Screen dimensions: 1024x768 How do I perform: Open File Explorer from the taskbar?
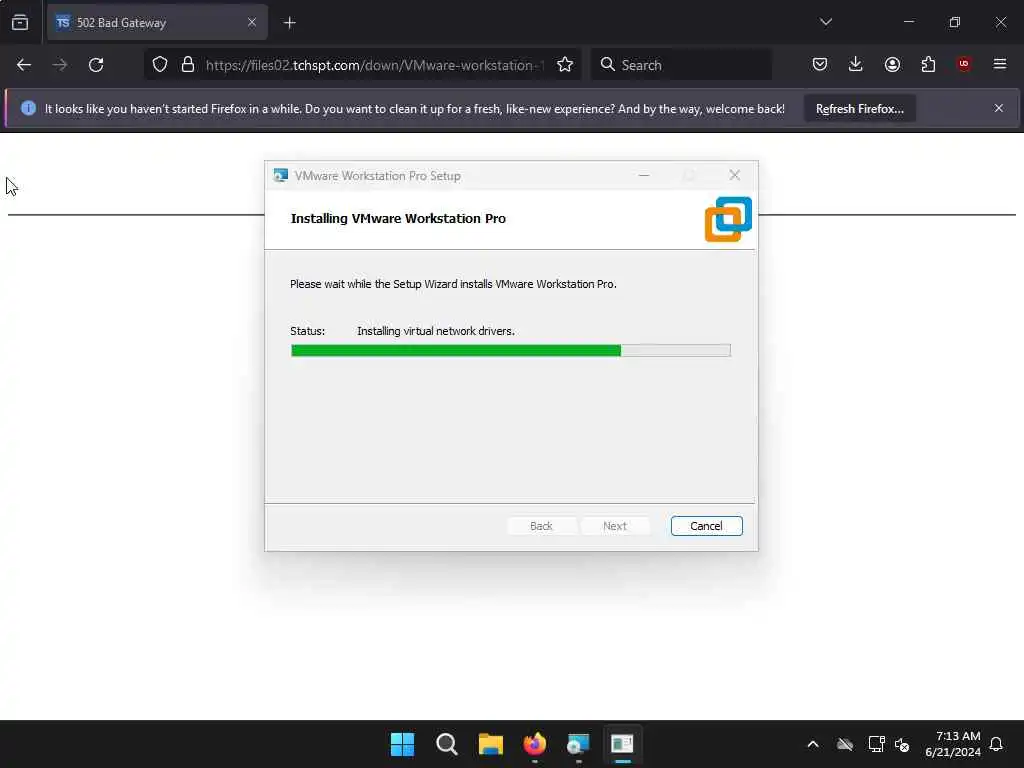point(490,744)
